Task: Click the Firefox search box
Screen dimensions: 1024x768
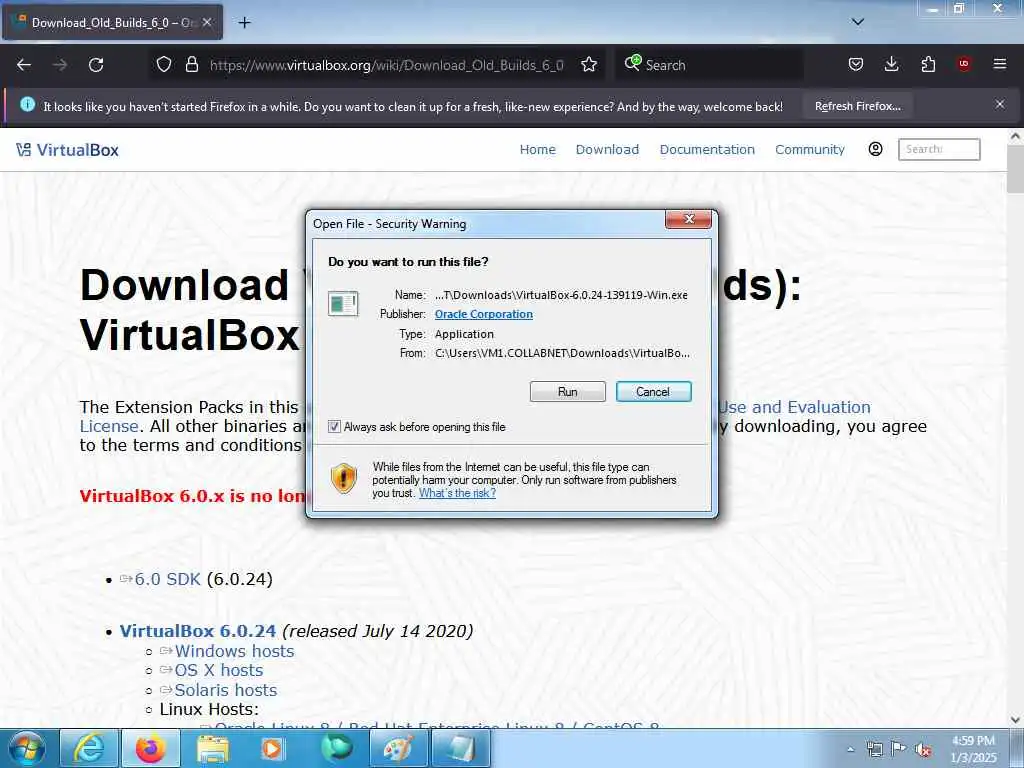Action: click(709, 65)
